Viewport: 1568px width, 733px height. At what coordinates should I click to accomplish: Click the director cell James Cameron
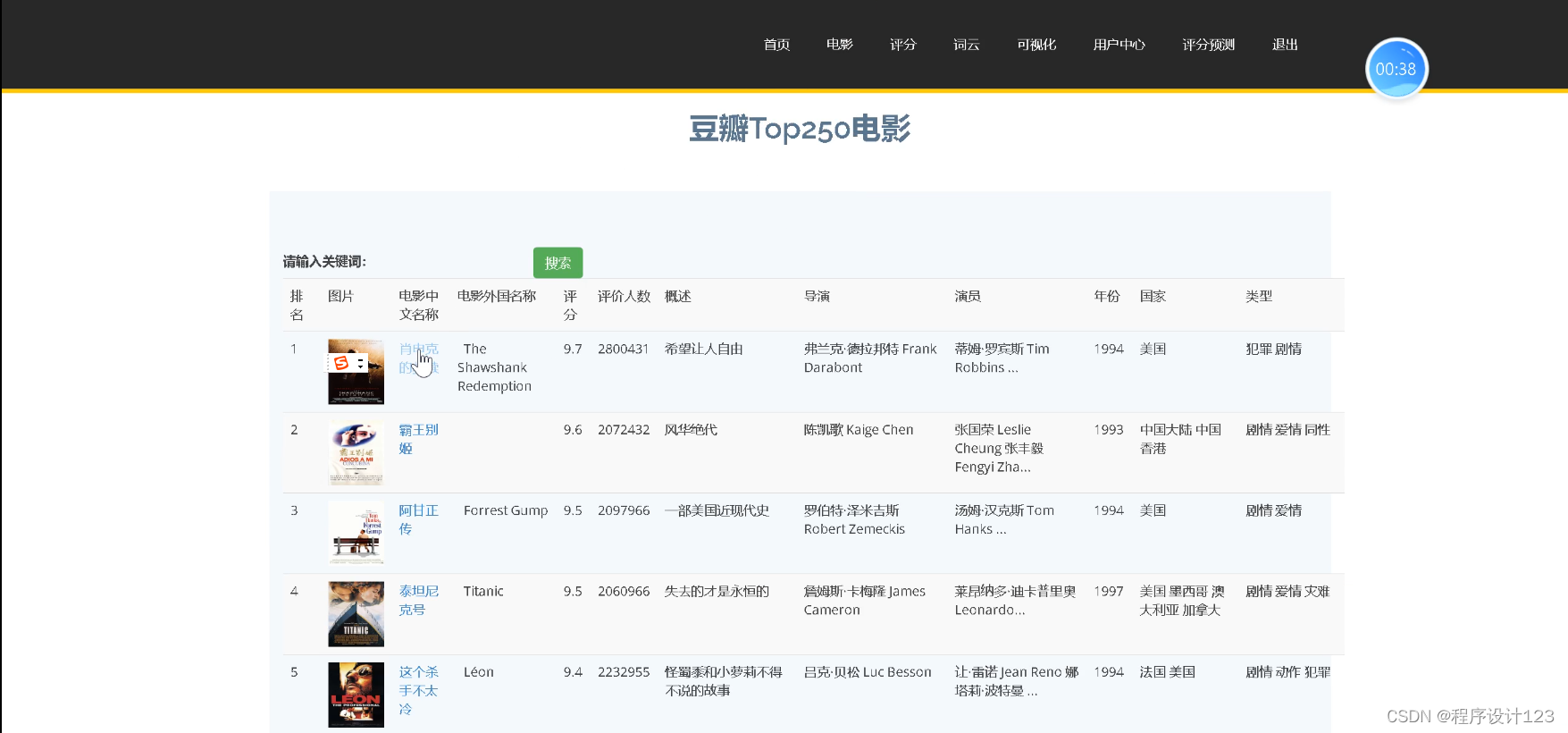tap(865, 600)
